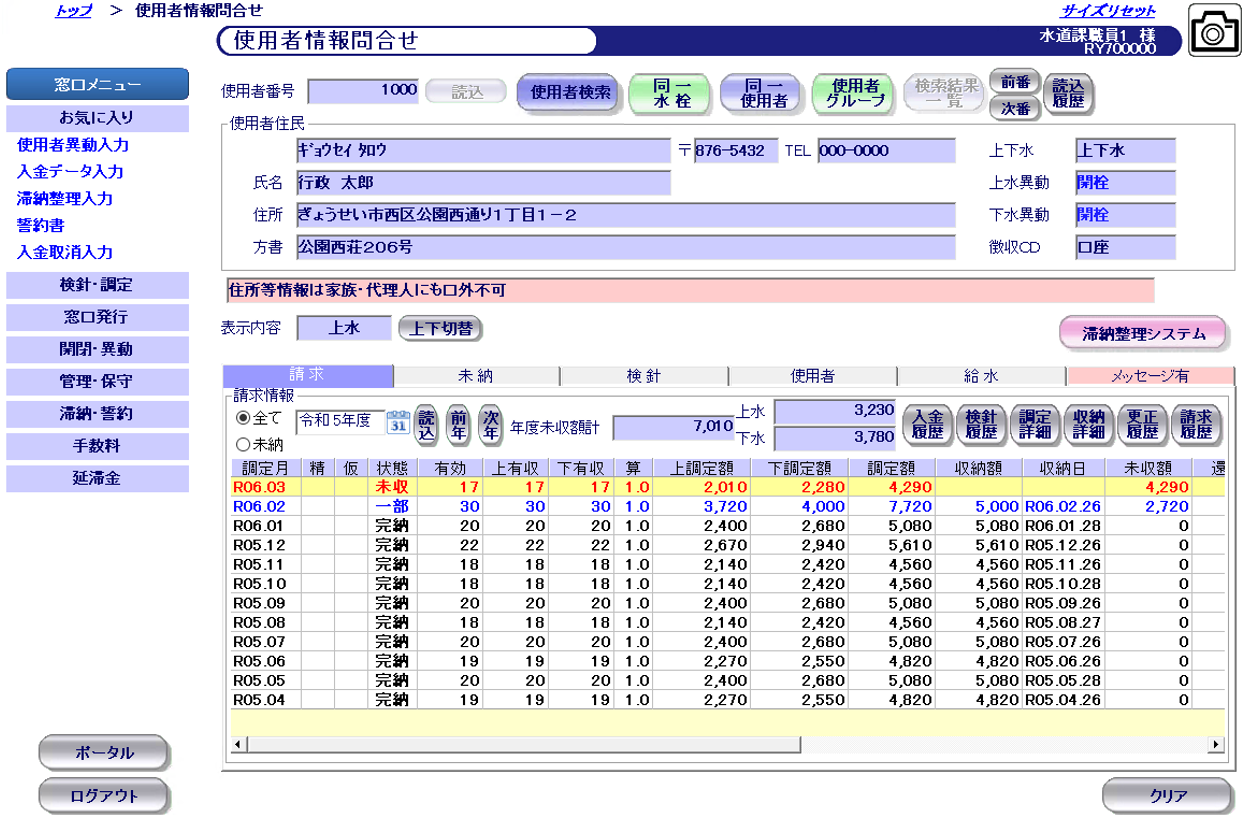Image resolution: width=1247 pixels, height=816 pixels.
Task: Click the 読込 button beside fiscal year
Action: click(427, 424)
